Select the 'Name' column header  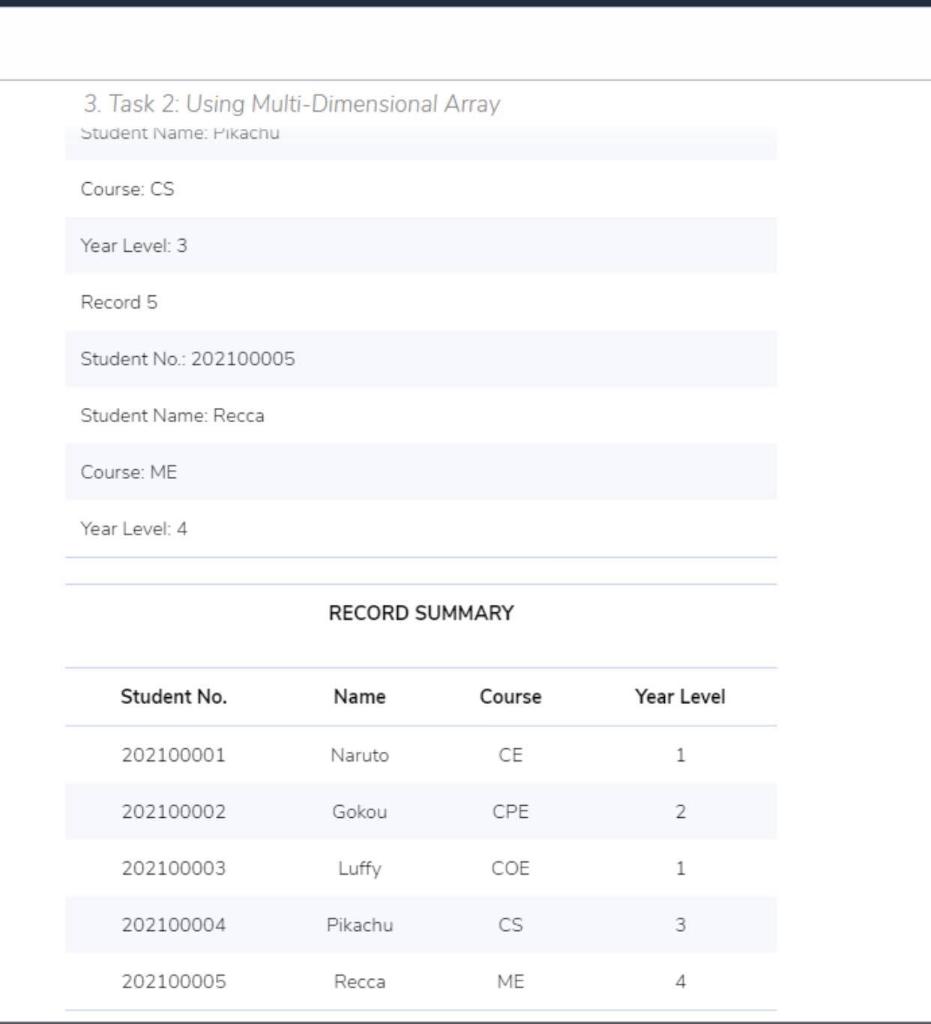(x=359, y=697)
